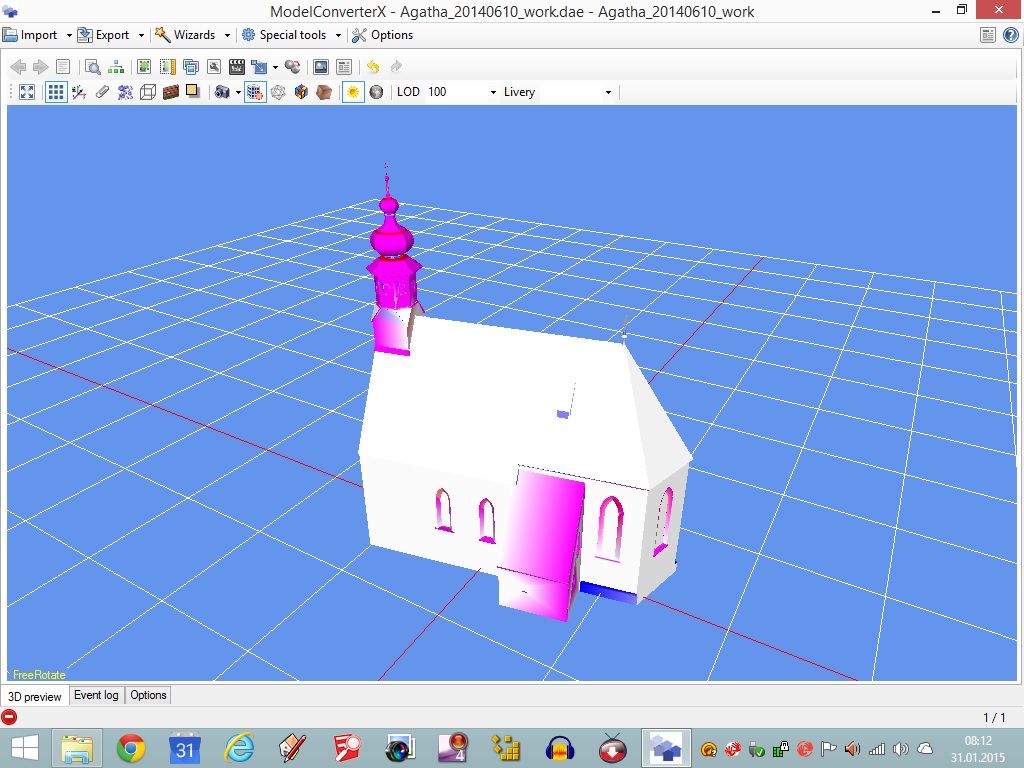This screenshot has width=1024, height=768.
Task: Click the brick wall icon
Action: click(x=170, y=92)
